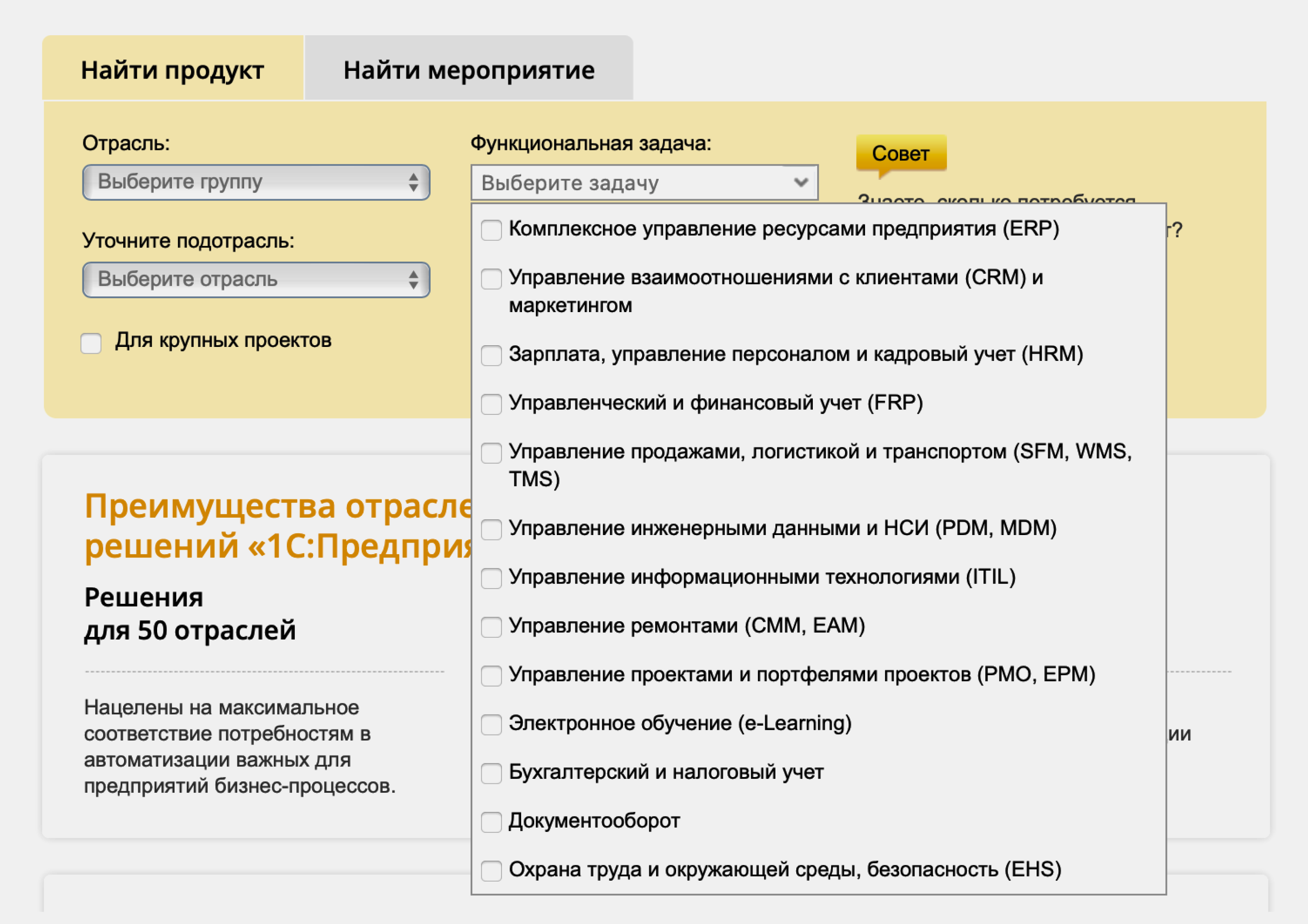Screen dimensions: 1308x924
Task: Collapse the Выберите задачу dropdown
Action: tap(644, 183)
